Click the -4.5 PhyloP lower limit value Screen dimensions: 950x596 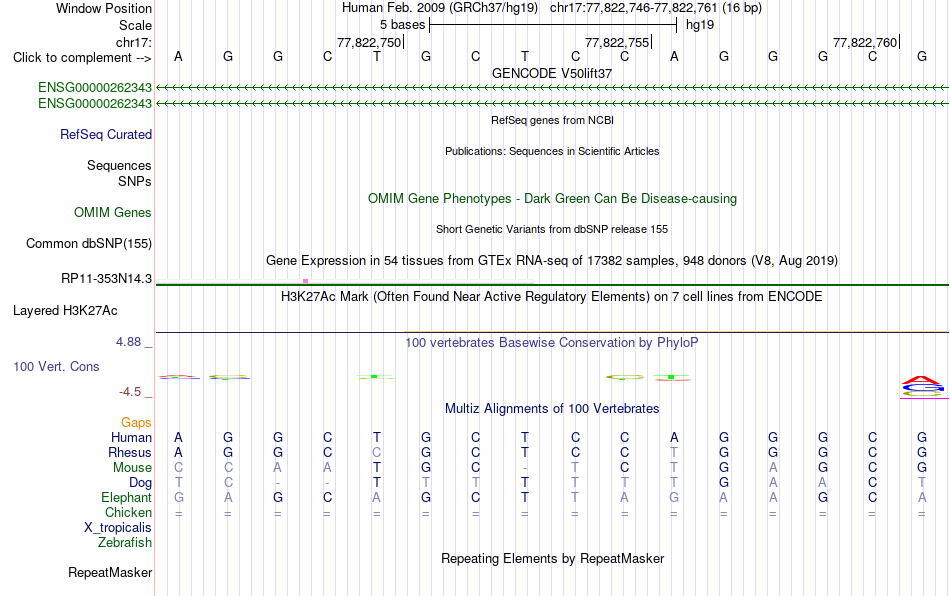130,392
